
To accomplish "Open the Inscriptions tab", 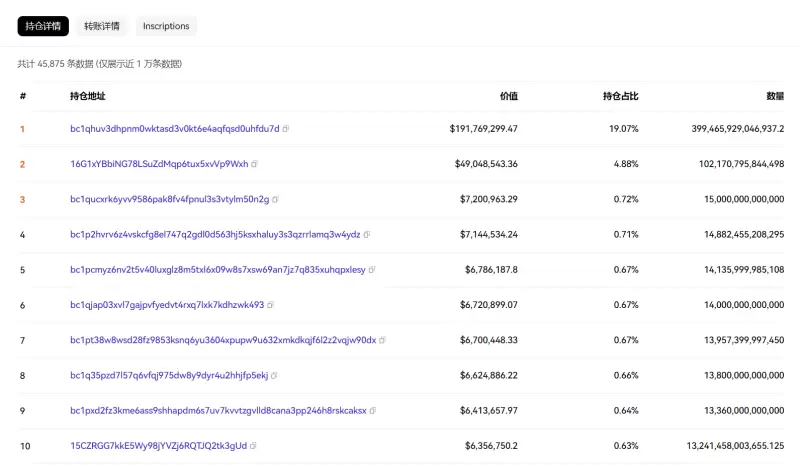I will coord(165,26).
